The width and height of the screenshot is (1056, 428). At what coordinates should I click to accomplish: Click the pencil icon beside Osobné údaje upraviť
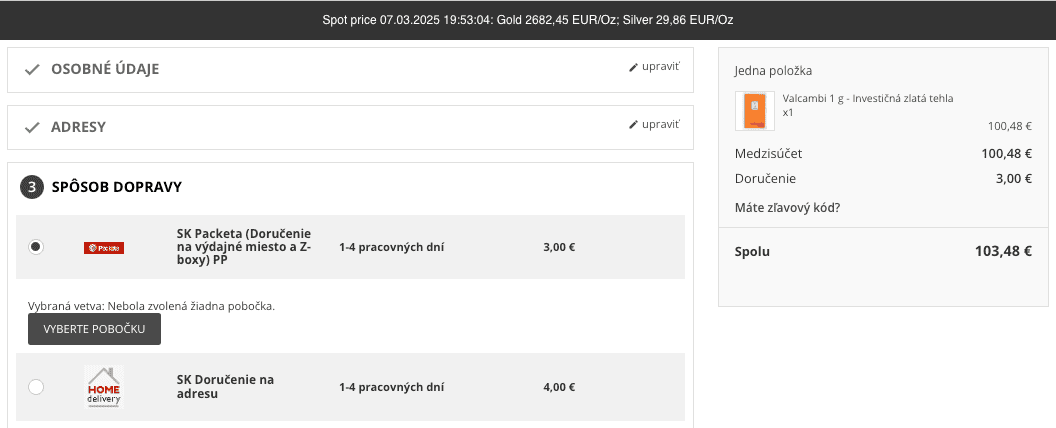click(633, 67)
